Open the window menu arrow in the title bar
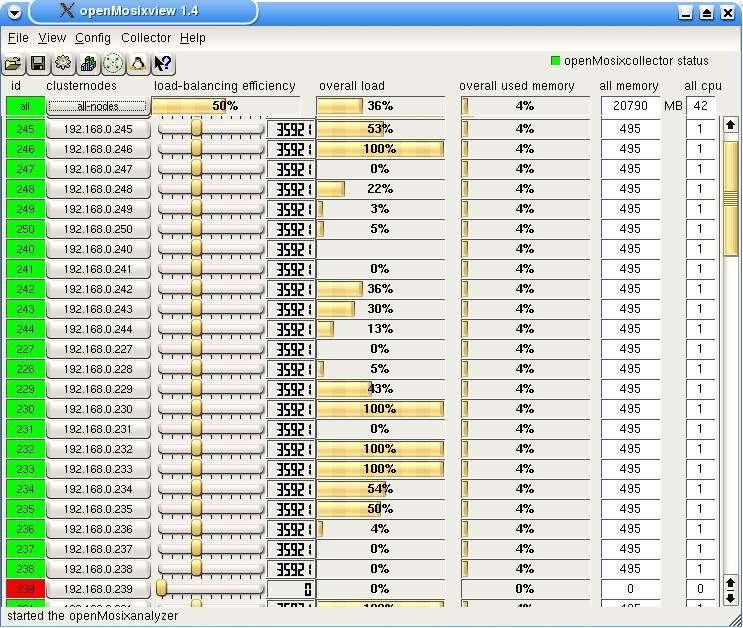 click(x=14, y=12)
